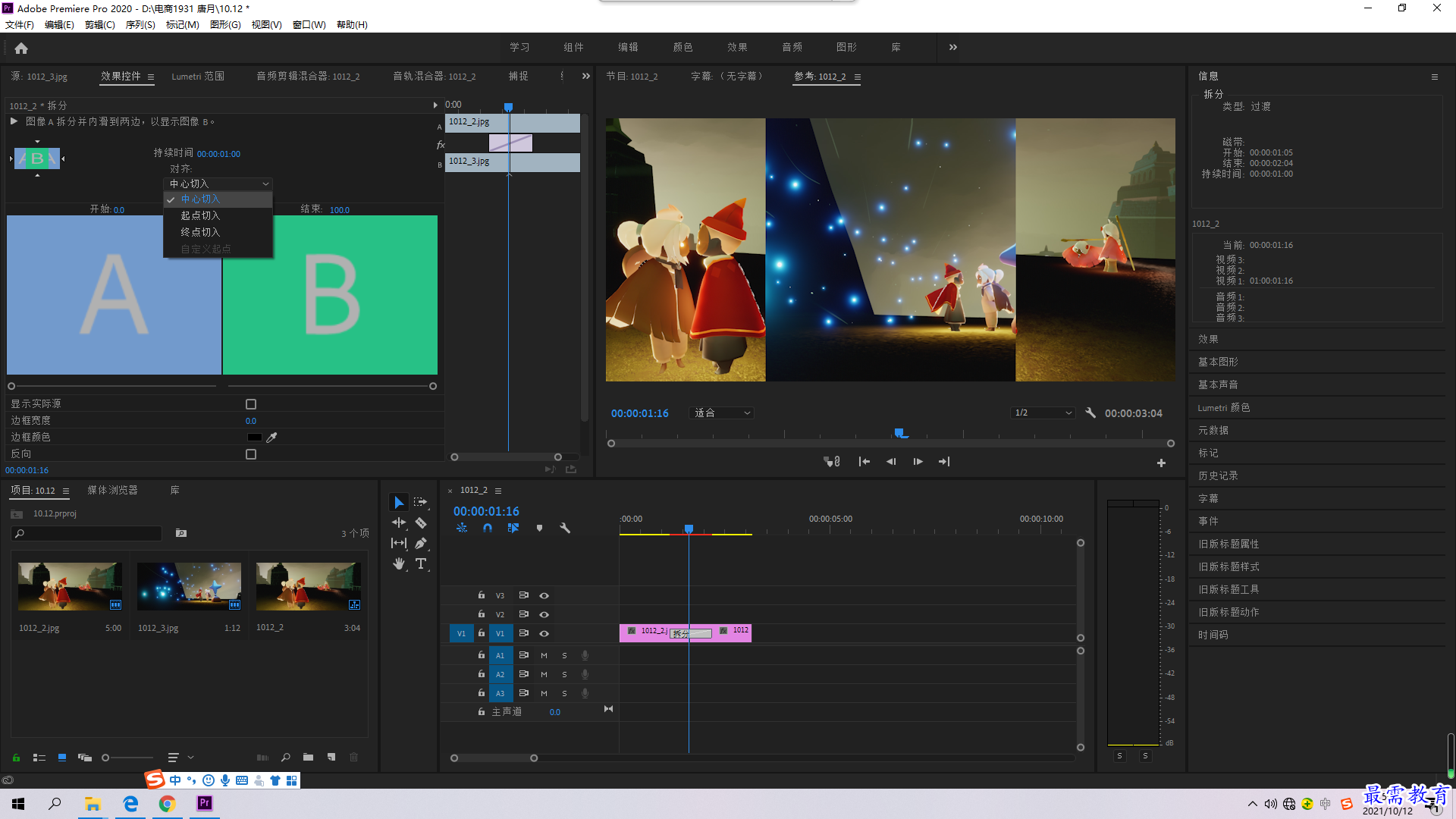Image resolution: width=1456 pixels, height=819 pixels.
Task: Hide track V3 with eye icon
Action: 544,596
